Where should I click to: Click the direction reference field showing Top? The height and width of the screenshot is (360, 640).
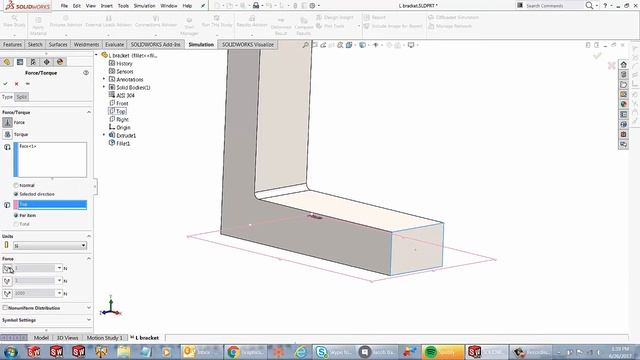tap(50, 204)
